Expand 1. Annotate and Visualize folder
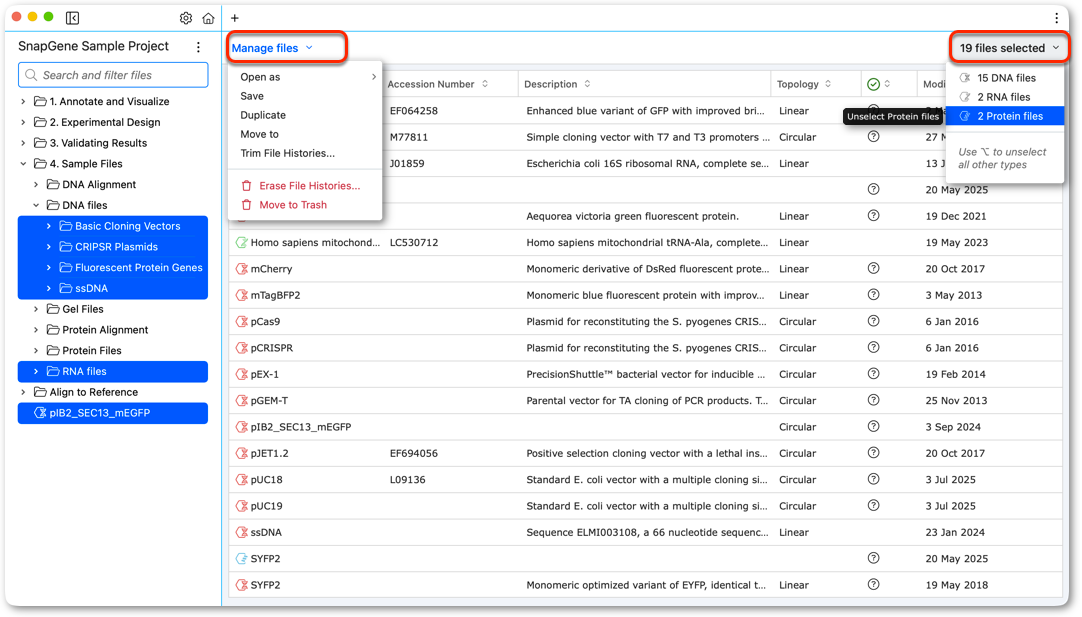Viewport: 1082px width, 617px height. click(23, 101)
